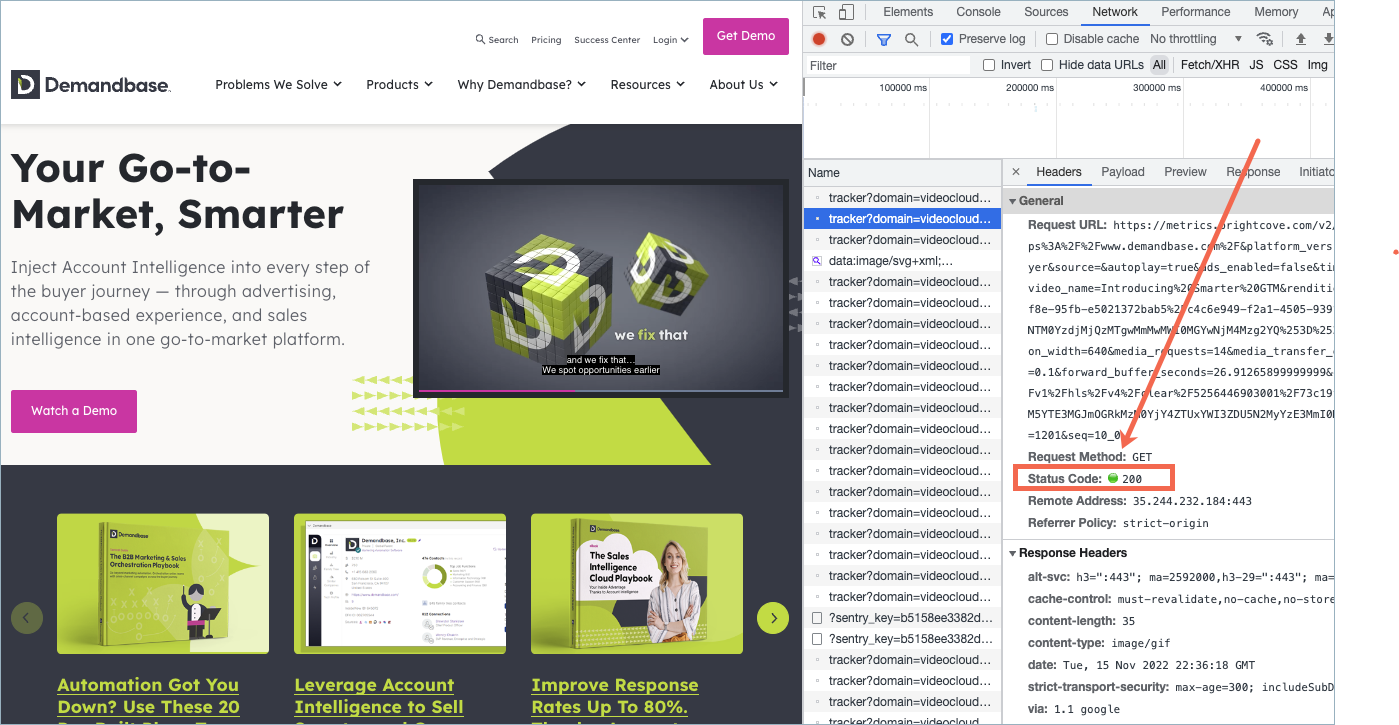The width and height of the screenshot is (1399, 725).
Task: Switch to the Sources tab
Action: (1046, 12)
